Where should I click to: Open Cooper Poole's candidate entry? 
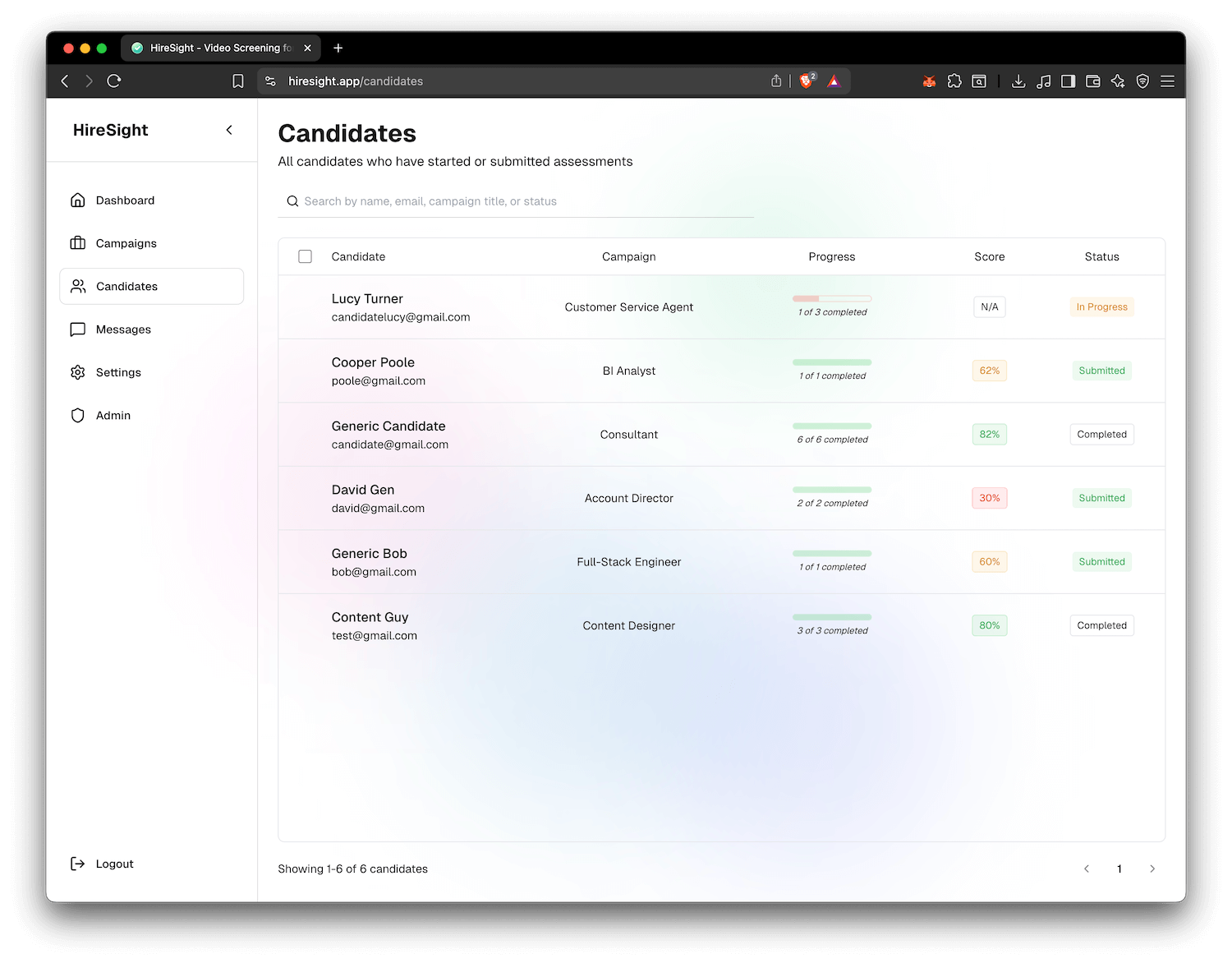pyautogui.click(x=373, y=362)
